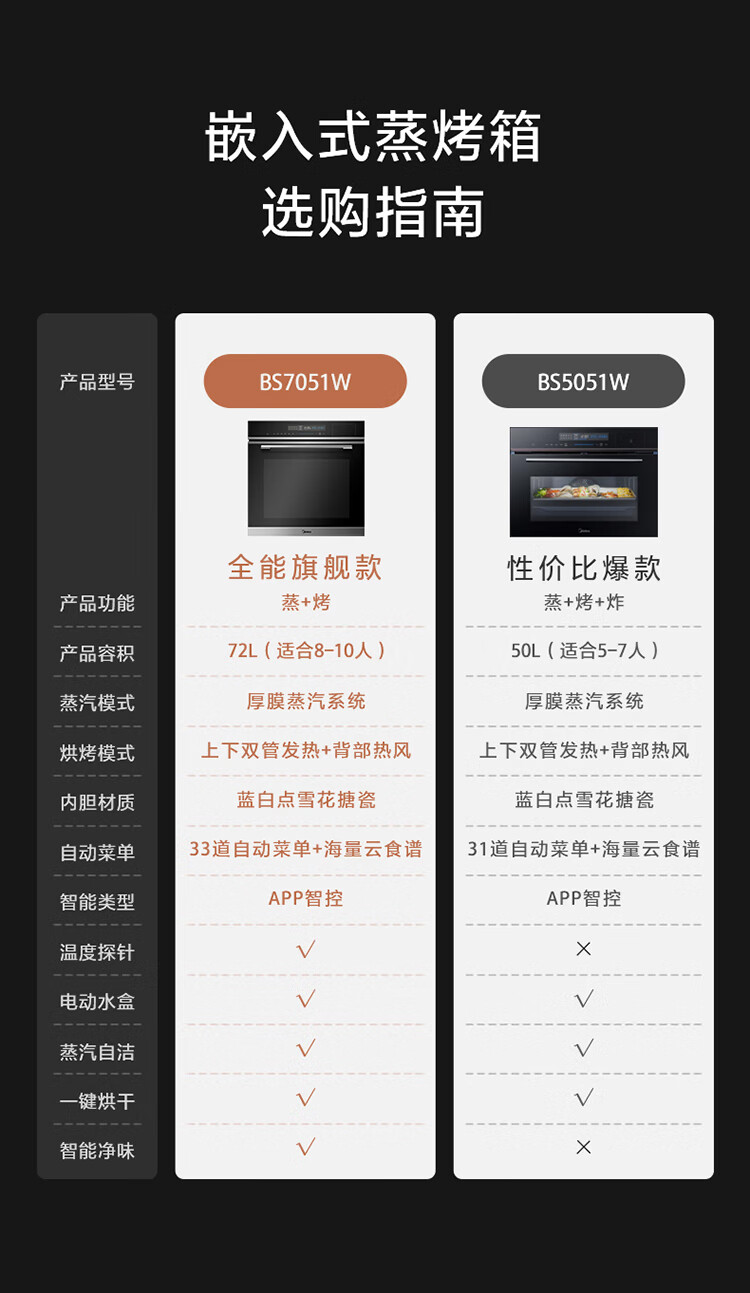Click the 嵌入式蒸烤箱 选购指南 title
Screen dimensions: 750x1293
(373, 174)
